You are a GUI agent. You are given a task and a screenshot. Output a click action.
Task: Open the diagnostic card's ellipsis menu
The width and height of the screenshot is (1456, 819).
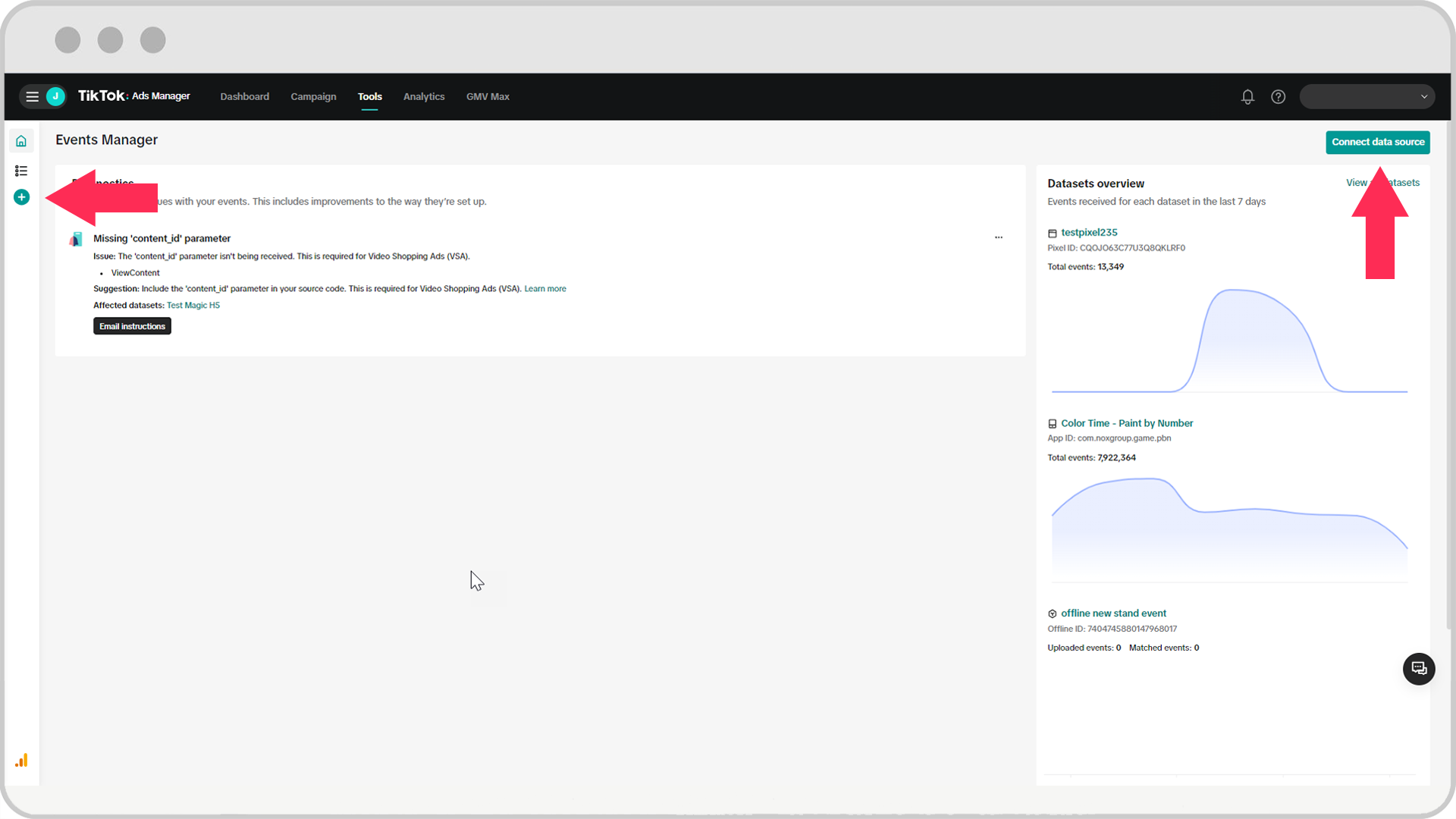[999, 237]
